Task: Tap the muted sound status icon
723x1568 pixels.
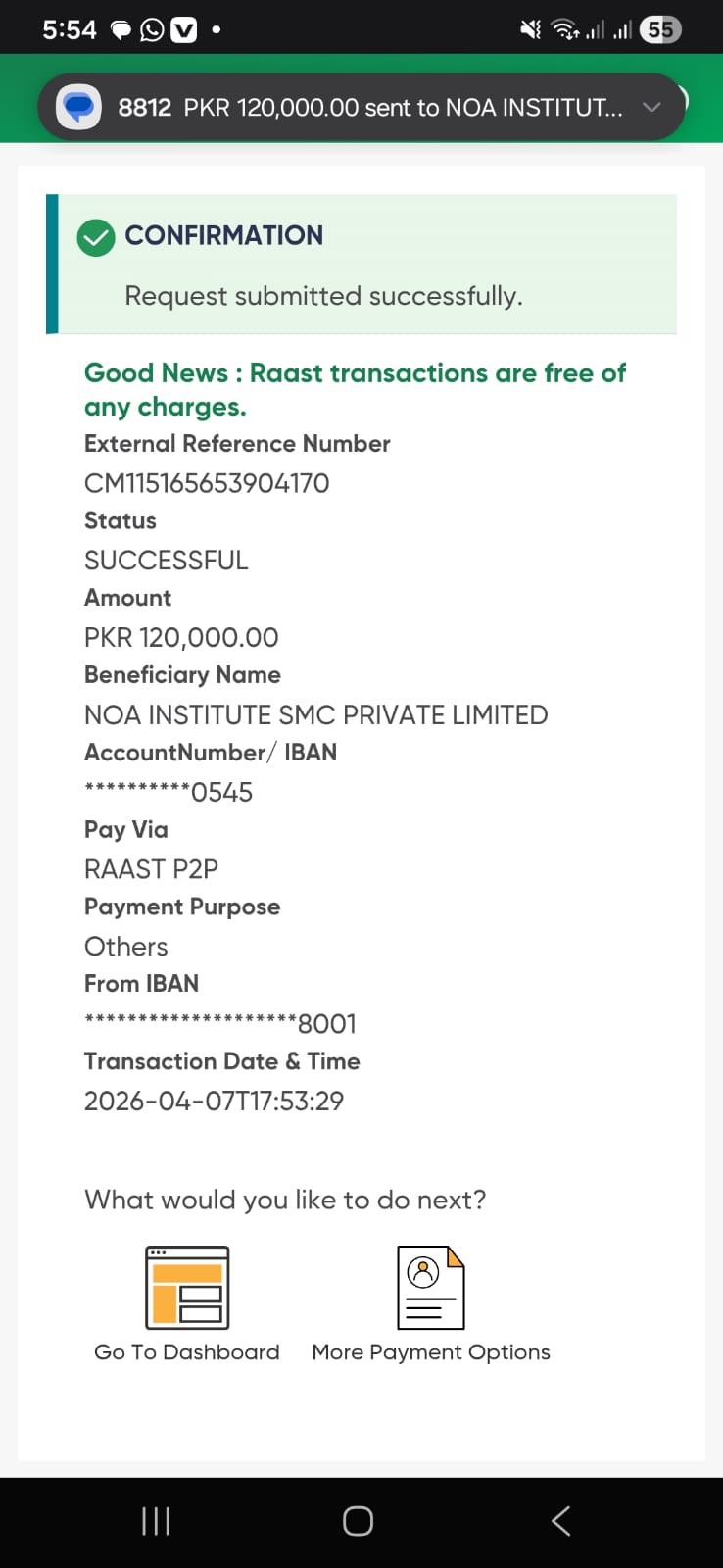Action: pos(530,30)
